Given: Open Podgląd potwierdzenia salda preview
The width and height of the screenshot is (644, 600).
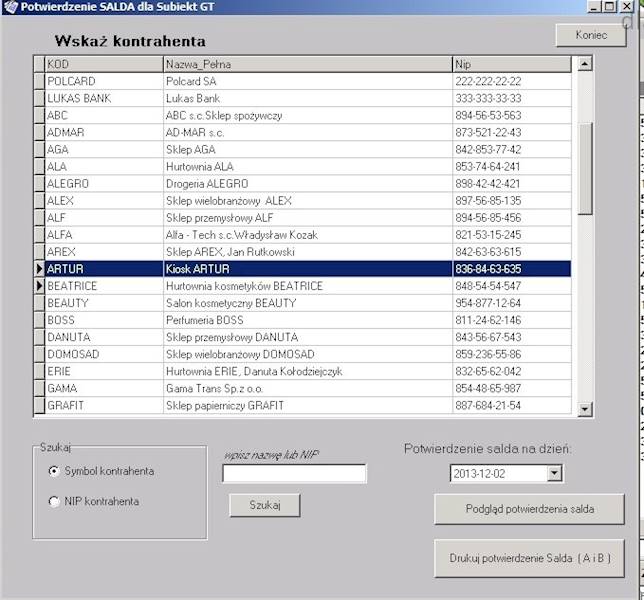Looking at the screenshot, I should 529,509.
